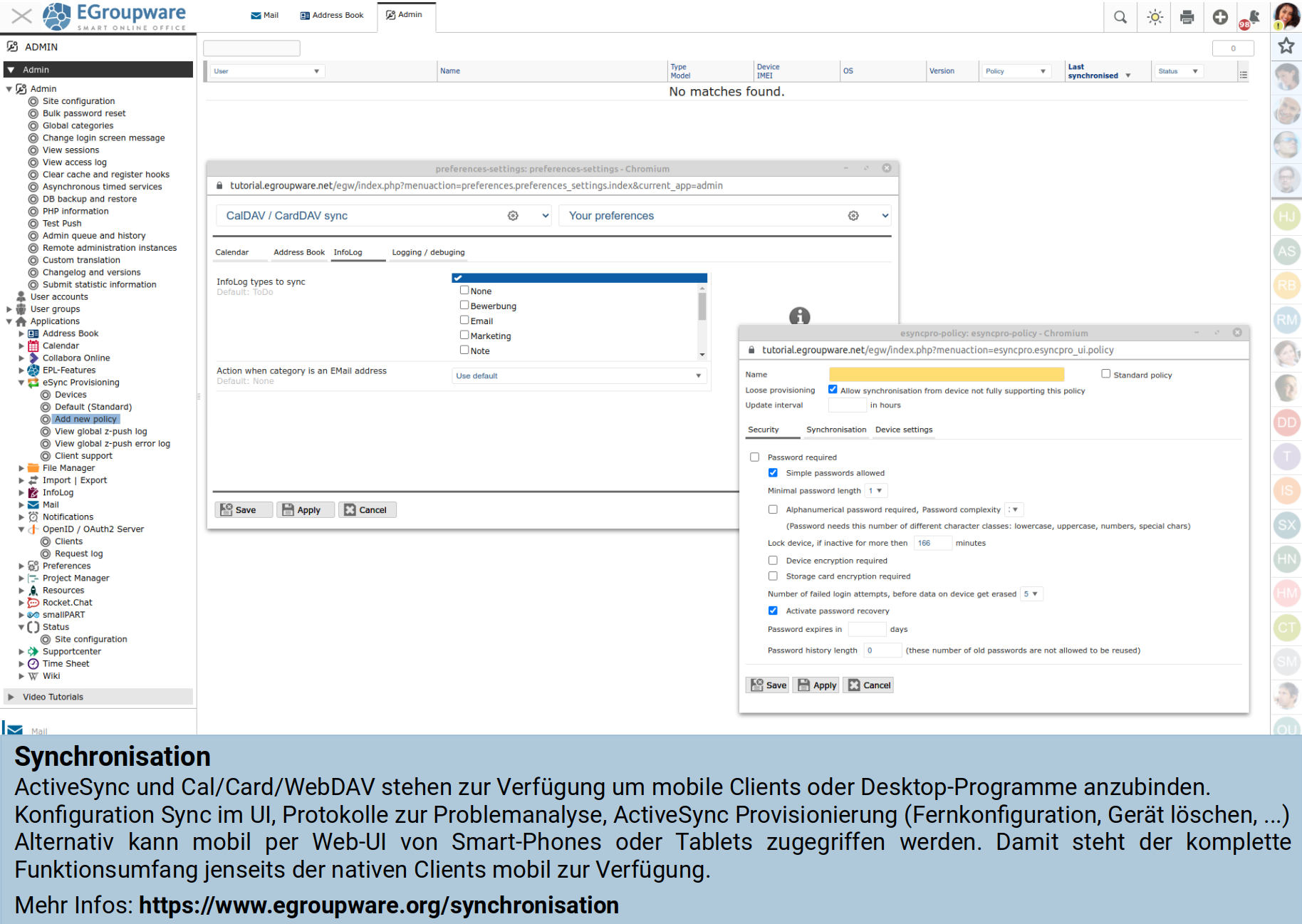
Task: Click Save in the policy dialog
Action: (x=767, y=685)
